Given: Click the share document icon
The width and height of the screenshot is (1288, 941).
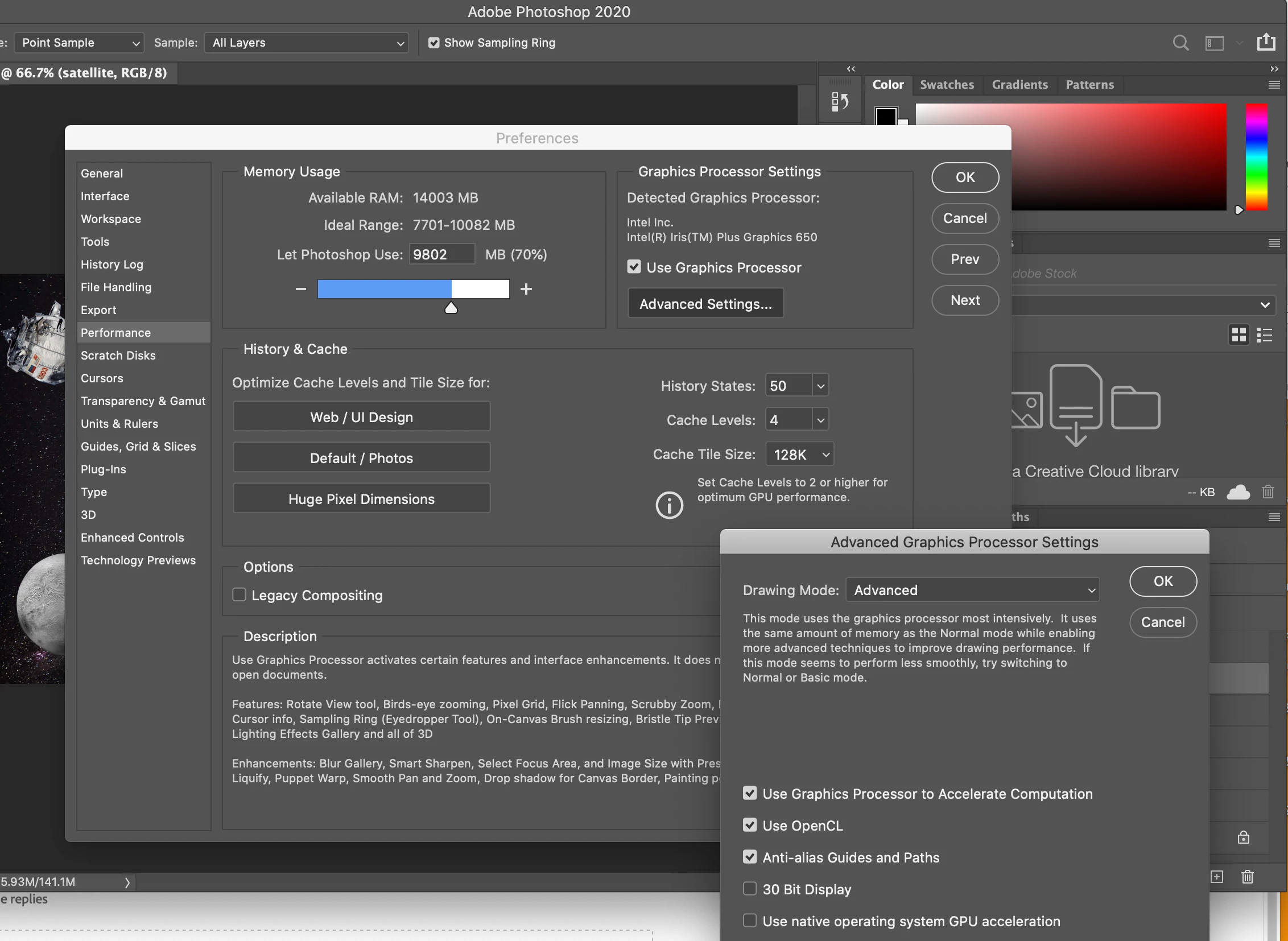Looking at the screenshot, I should (1266, 42).
